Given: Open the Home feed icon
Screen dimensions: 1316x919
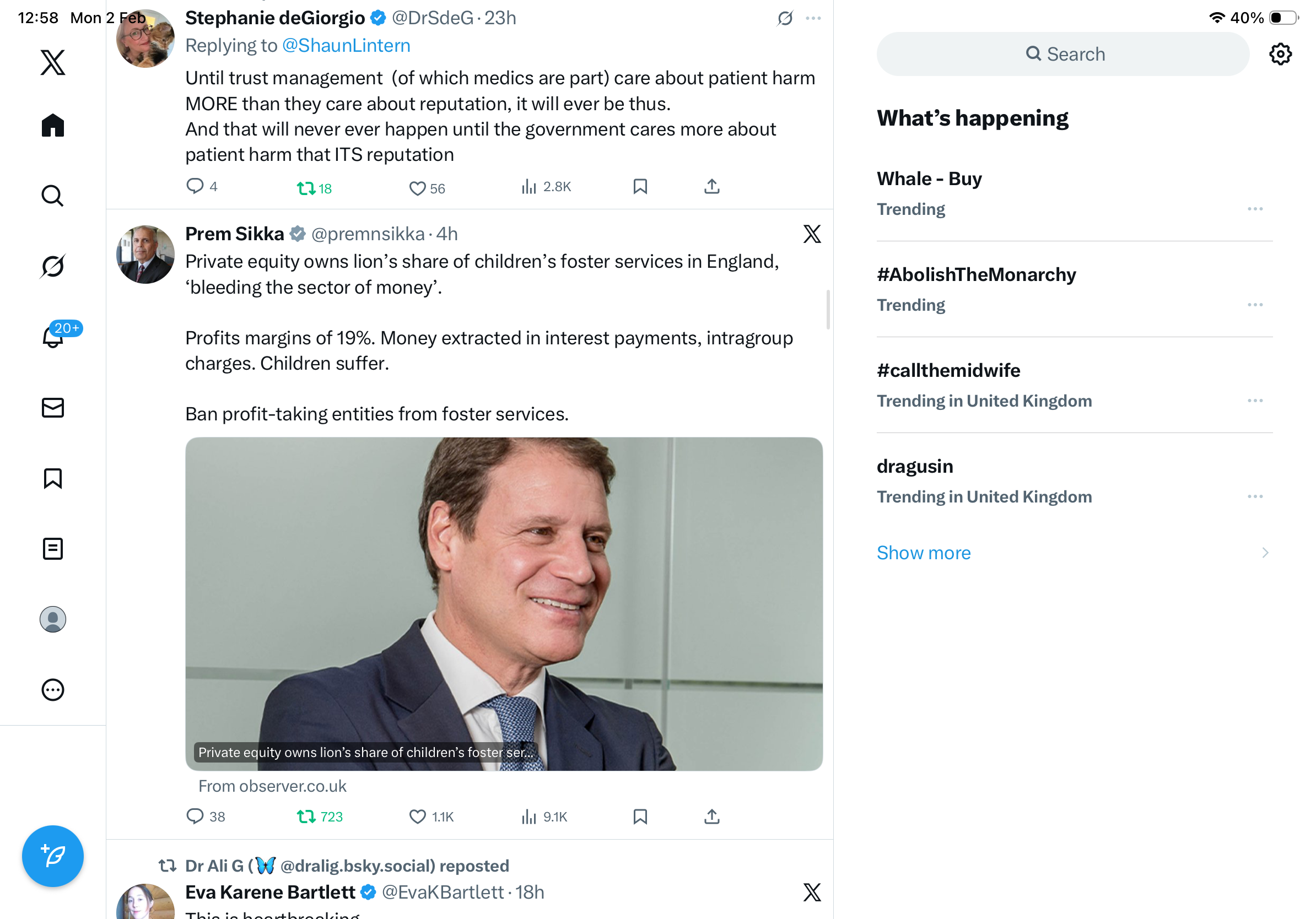Looking at the screenshot, I should tap(53, 126).
